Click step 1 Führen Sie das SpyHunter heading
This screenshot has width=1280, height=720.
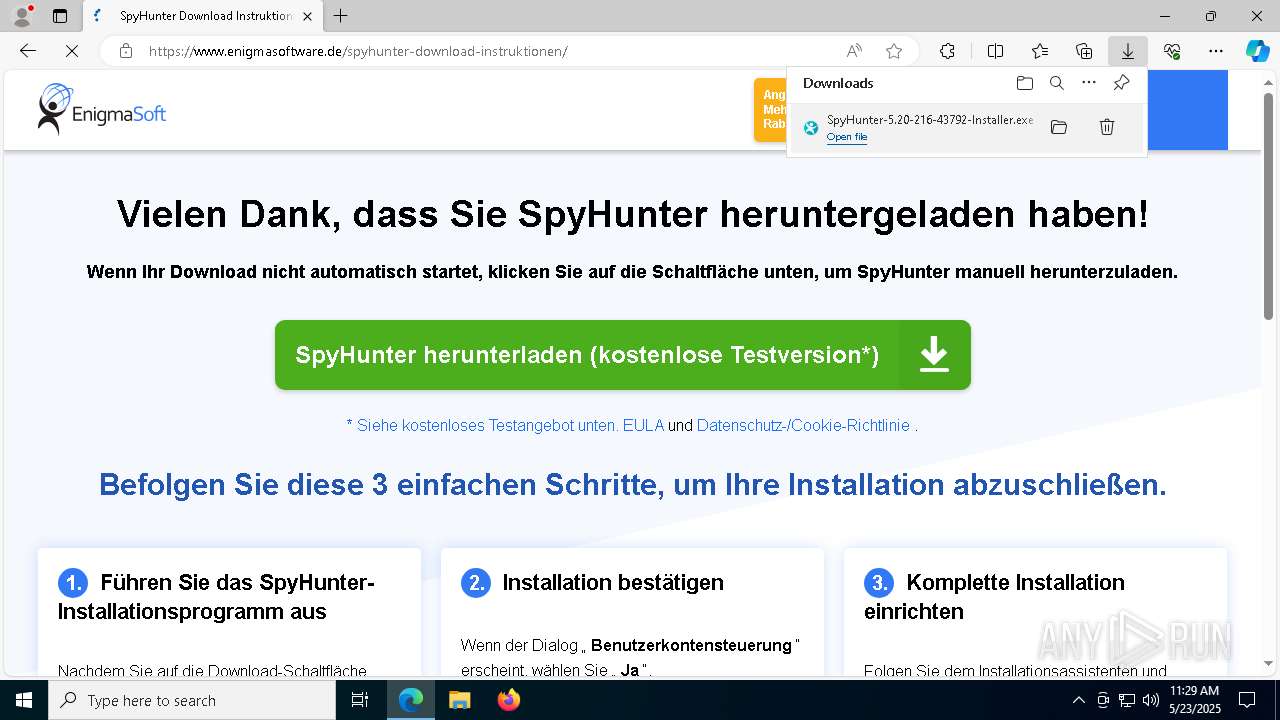tap(216, 596)
